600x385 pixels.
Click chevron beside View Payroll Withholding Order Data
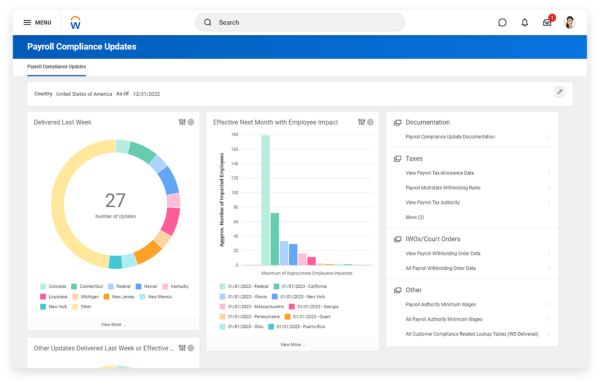pyautogui.click(x=549, y=253)
